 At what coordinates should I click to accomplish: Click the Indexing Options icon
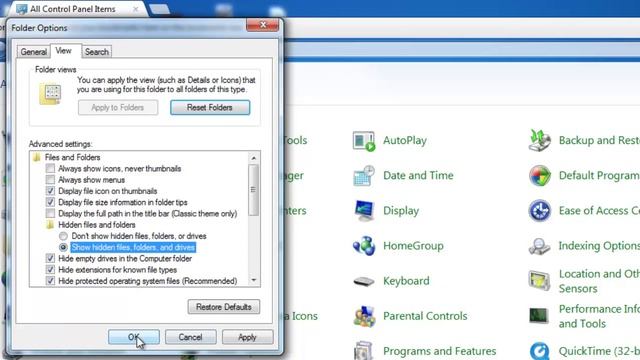[x=539, y=246]
